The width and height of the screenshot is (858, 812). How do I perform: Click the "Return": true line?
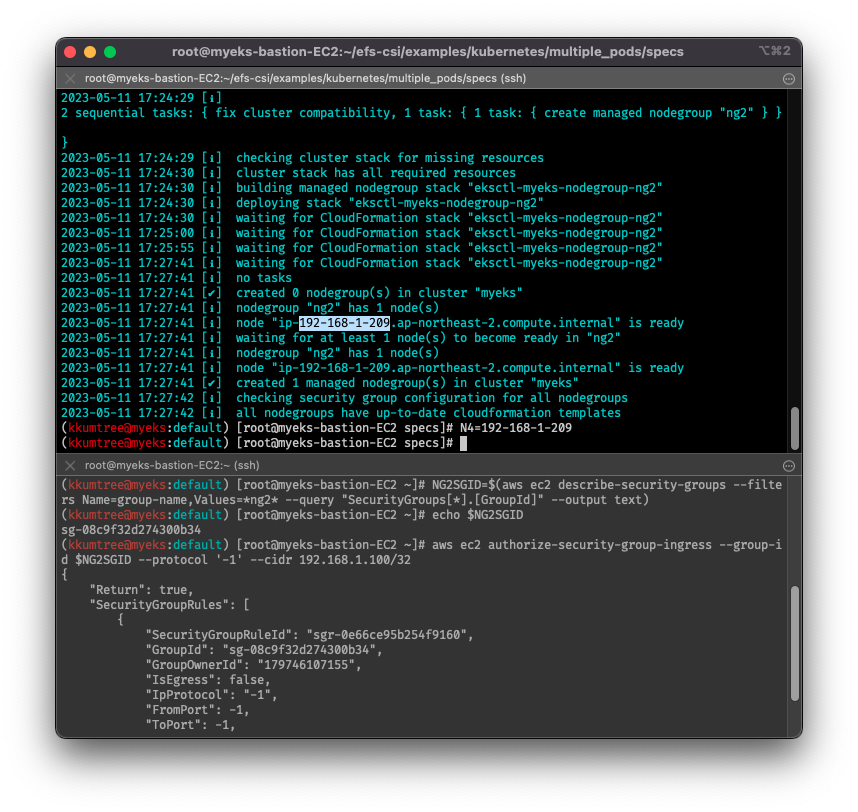point(141,590)
